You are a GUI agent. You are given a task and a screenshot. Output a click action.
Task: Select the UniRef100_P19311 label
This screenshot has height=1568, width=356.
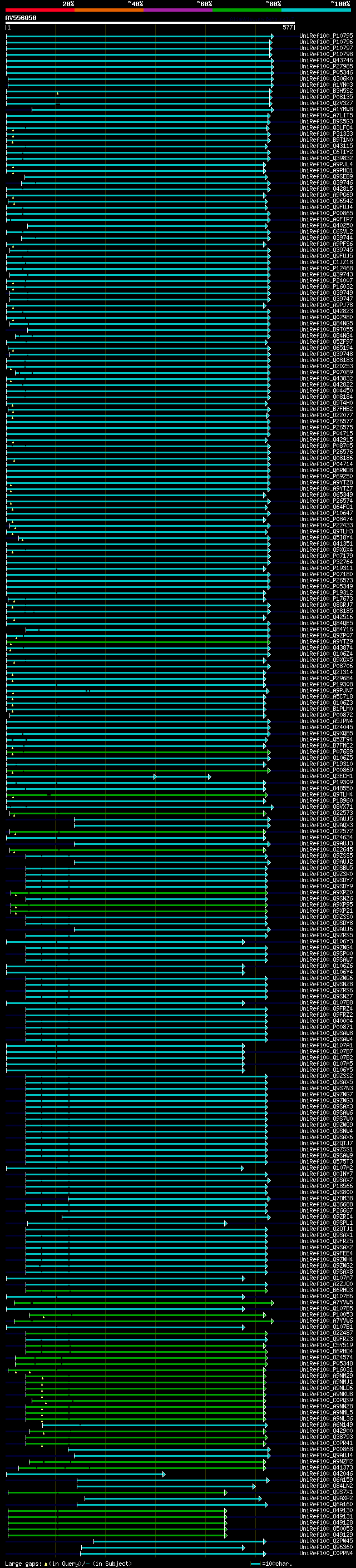click(326, 568)
